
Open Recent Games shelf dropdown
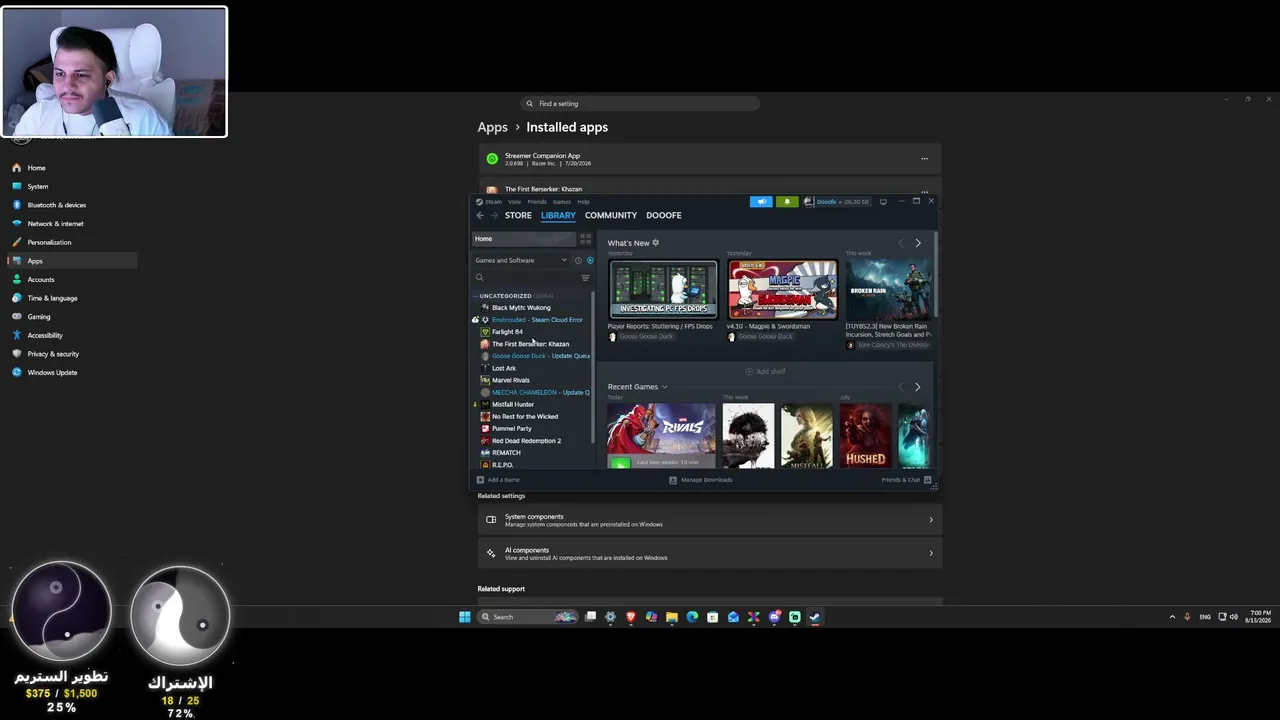(x=664, y=387)
